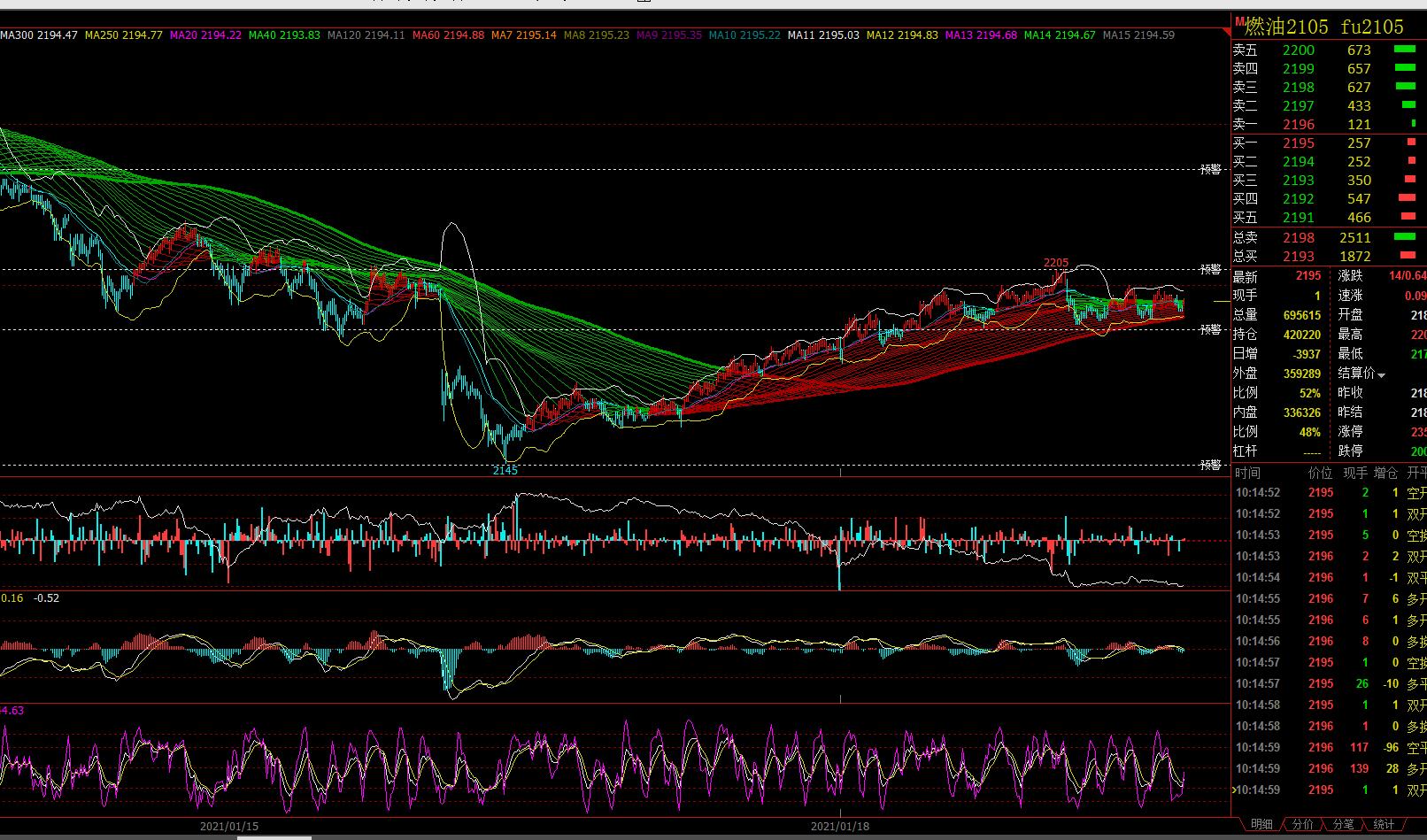
Task: Click the red M icon beside 燃油2105
Action: point(1238,20)
